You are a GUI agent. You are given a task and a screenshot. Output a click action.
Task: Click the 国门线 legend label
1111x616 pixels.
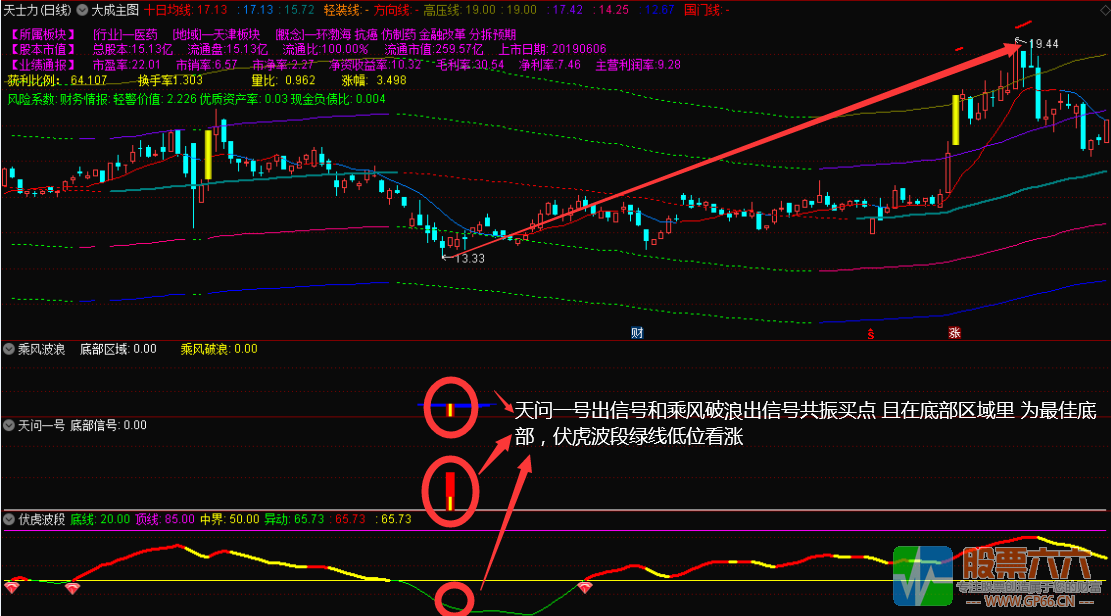[701, 10]
